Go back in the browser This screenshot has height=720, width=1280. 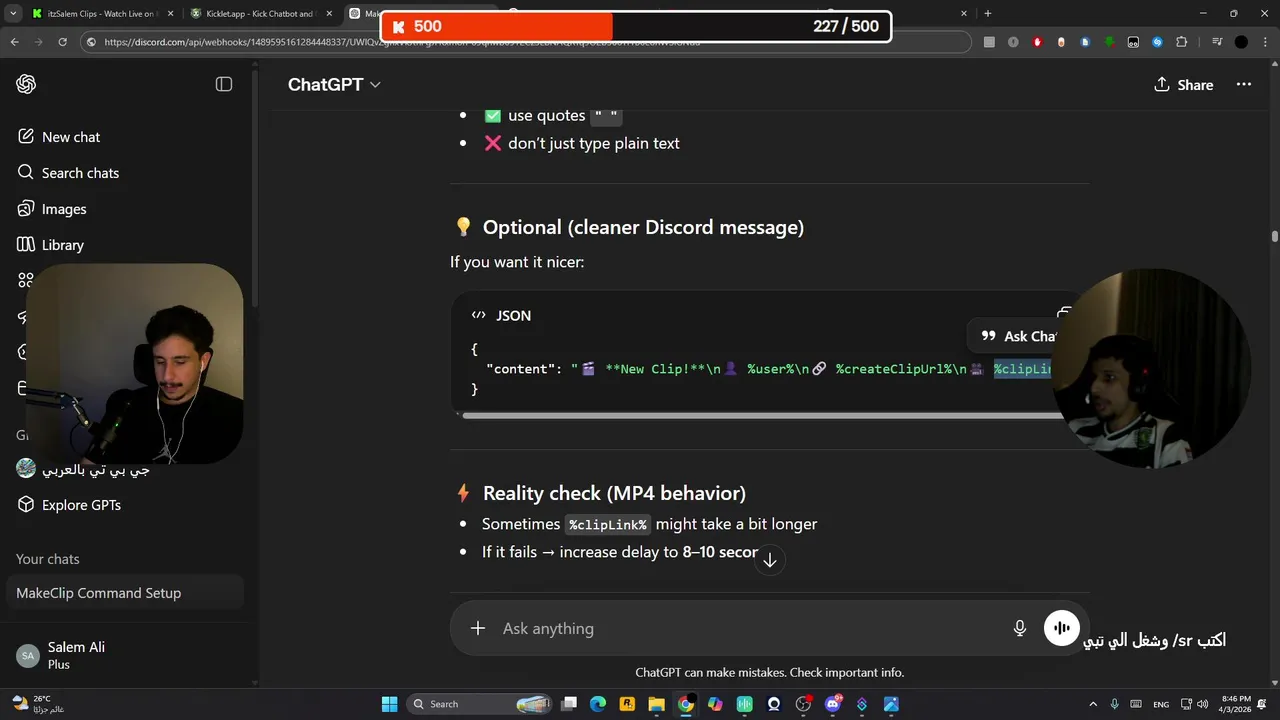pos(14,42)
